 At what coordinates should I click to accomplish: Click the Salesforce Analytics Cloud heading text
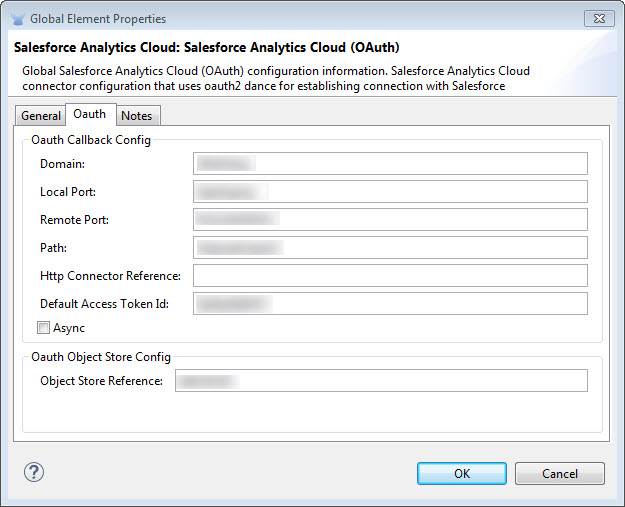[x=206, y=47]
